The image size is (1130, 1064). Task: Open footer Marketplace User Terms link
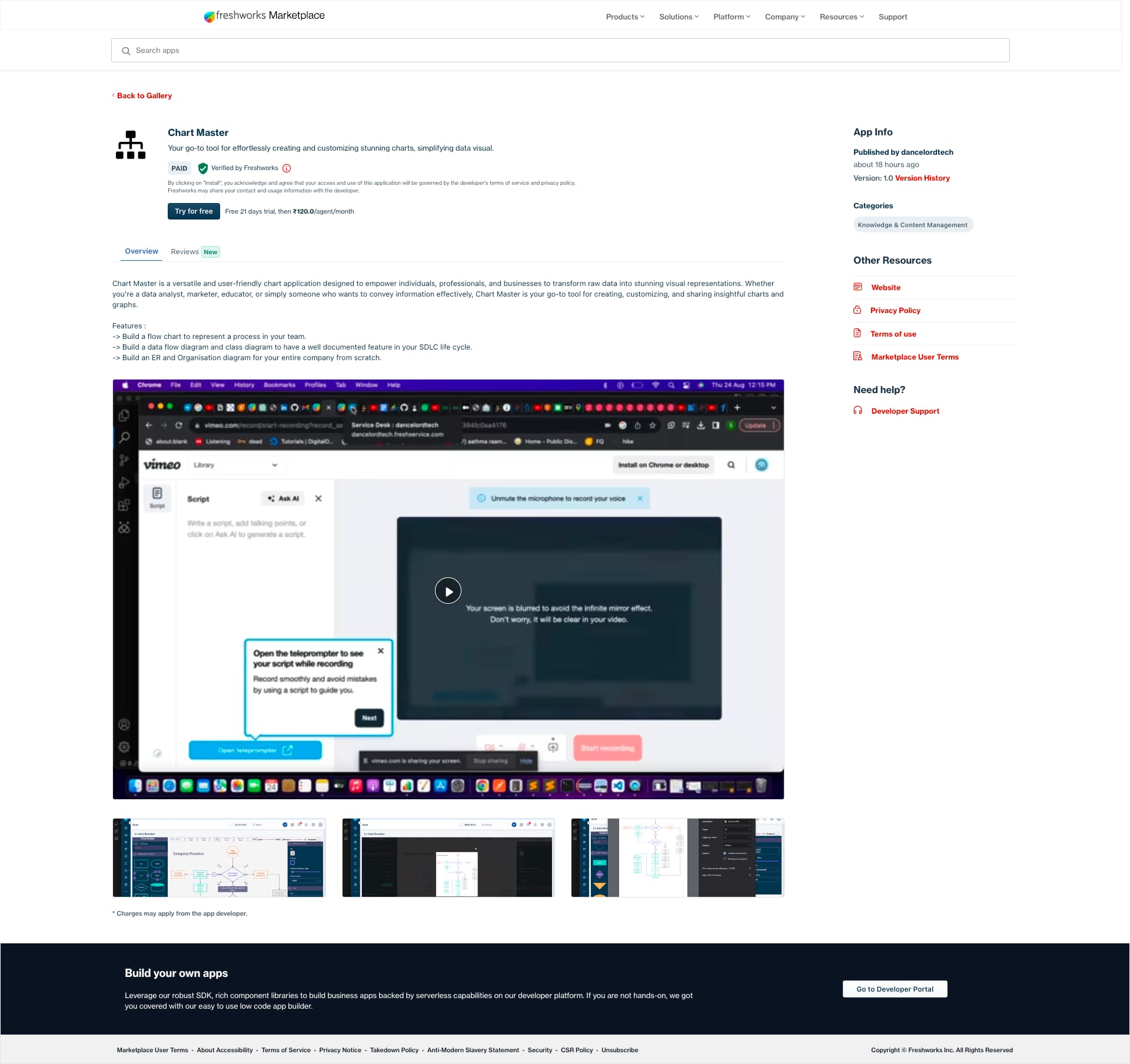tap(152, 1050)
